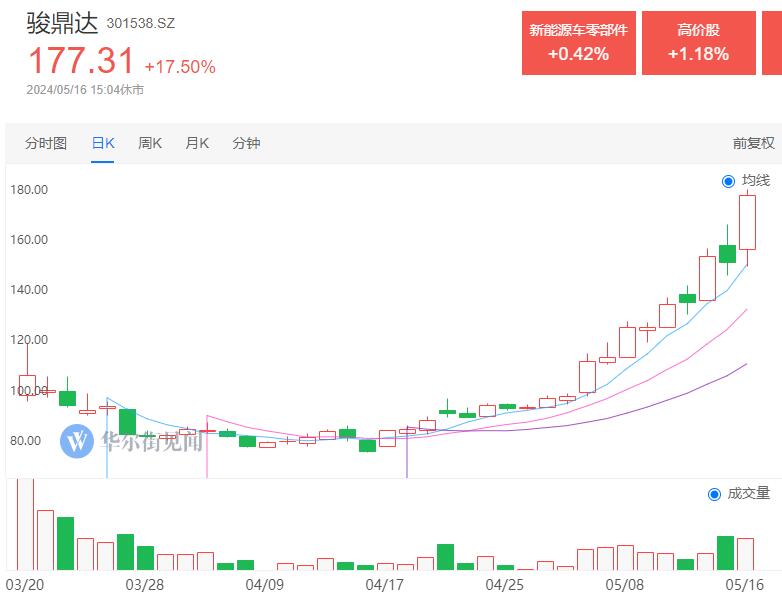Click the stock name 骏鼎达
Image resolution: width=782 pixels, height=596 pixels.
click(62, 23)
